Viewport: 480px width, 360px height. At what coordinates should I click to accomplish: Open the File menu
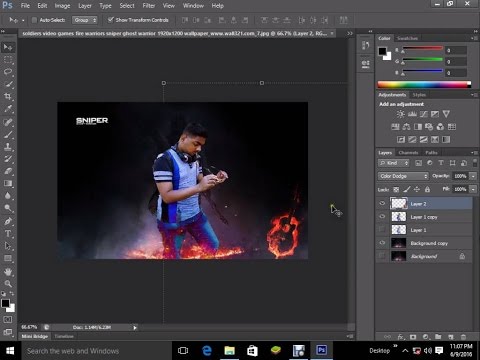[x=25, y=6]
